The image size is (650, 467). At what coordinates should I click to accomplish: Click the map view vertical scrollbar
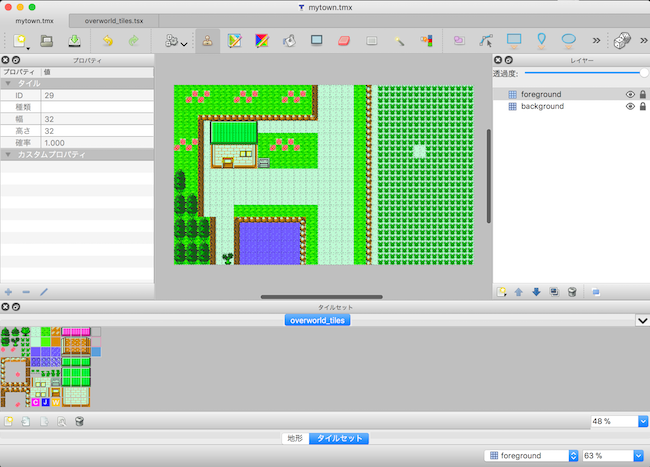pos(489,176)
